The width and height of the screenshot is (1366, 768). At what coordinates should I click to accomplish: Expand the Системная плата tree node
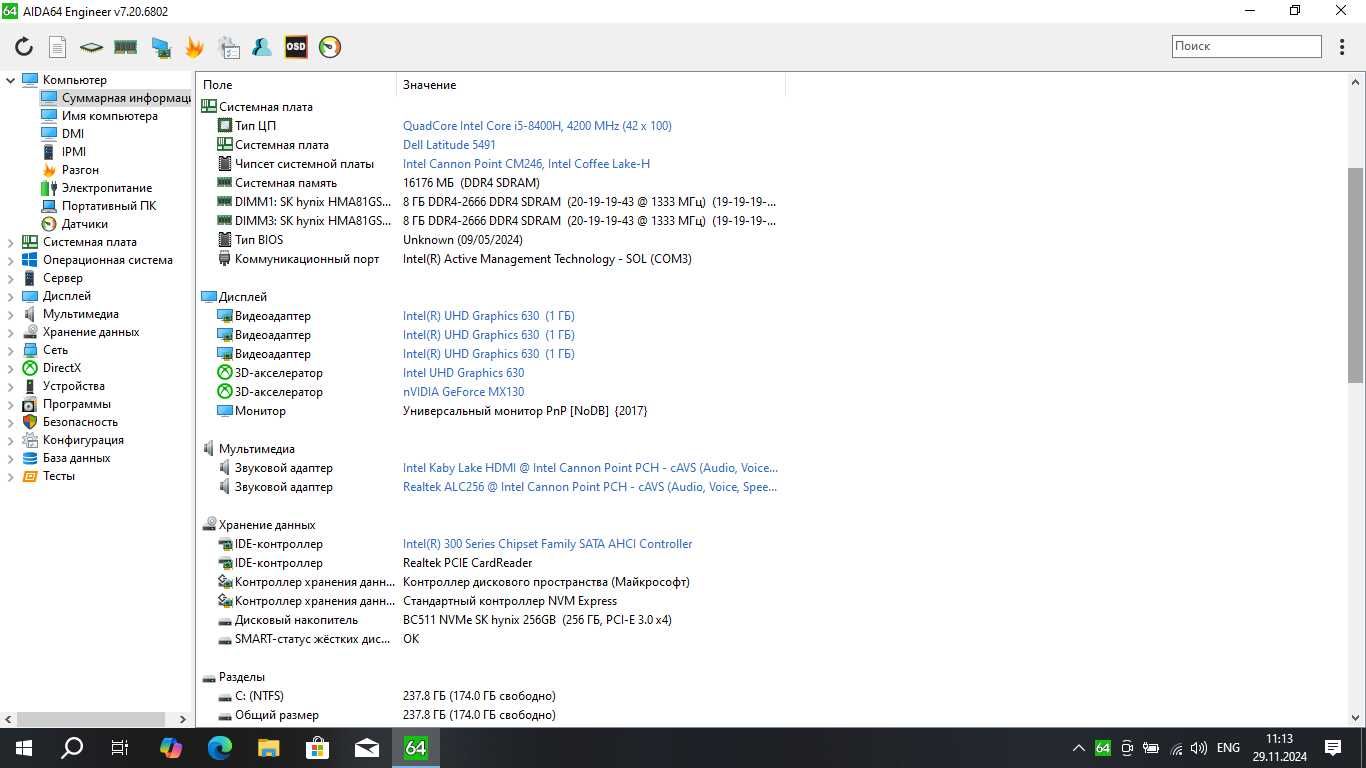coord(11,242)
